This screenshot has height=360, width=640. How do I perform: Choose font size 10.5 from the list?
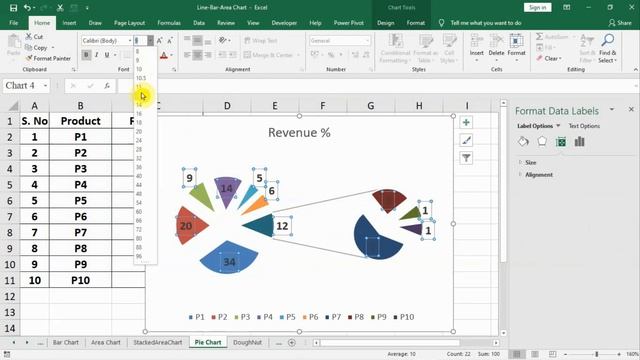click(141, 78)
